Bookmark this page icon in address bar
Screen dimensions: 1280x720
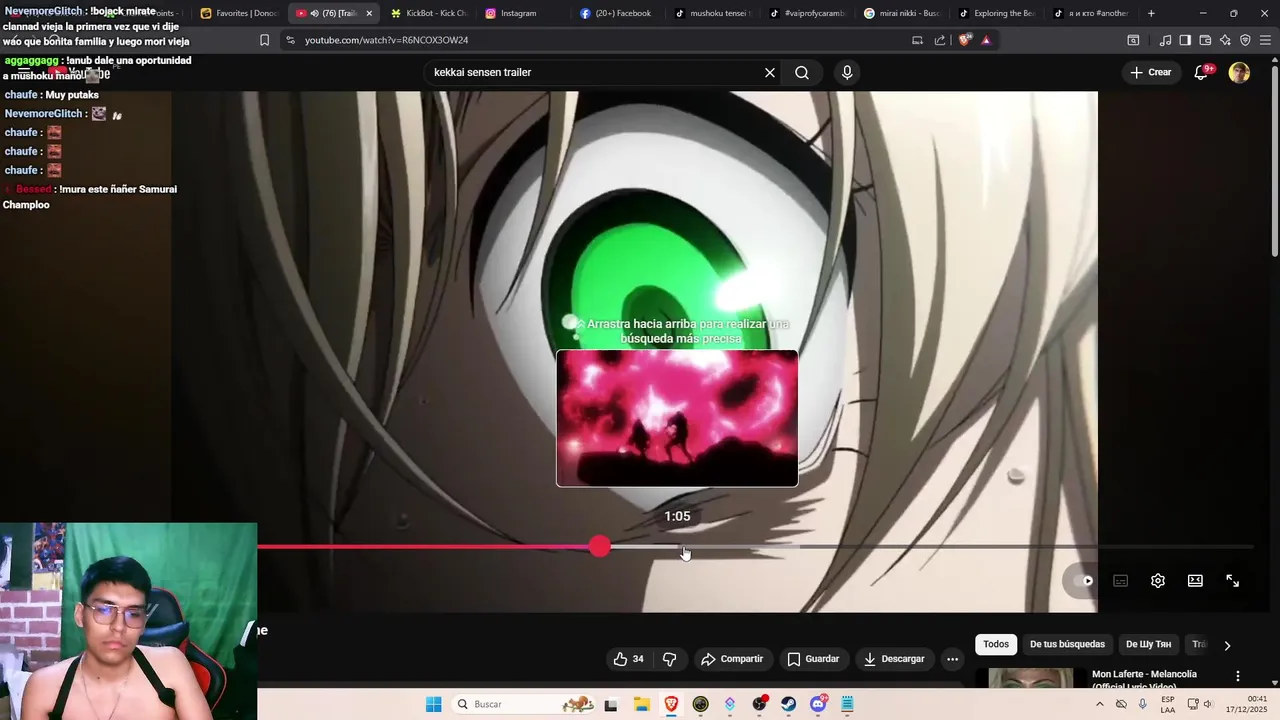tap(264, 40)
